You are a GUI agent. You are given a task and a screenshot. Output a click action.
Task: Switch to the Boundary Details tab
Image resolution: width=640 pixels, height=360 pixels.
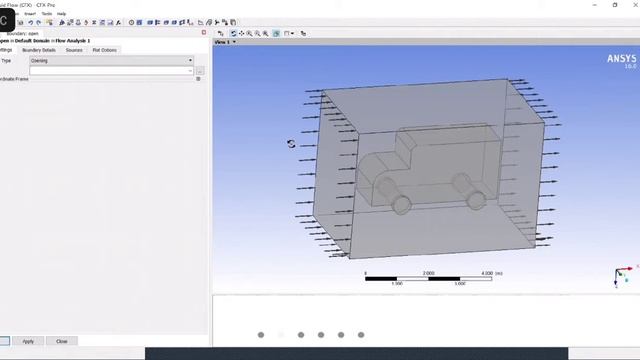(x=39, y=50)
